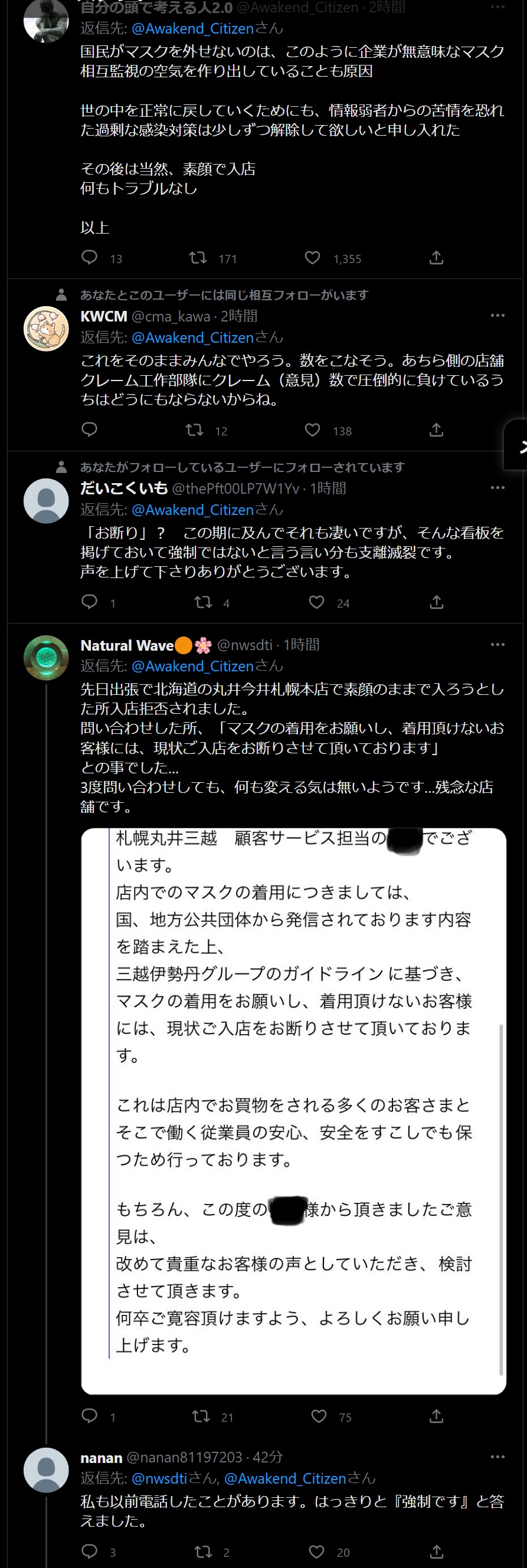Share the だいこくいも tweet
527x1568 pixels.
tap(436, 603)
